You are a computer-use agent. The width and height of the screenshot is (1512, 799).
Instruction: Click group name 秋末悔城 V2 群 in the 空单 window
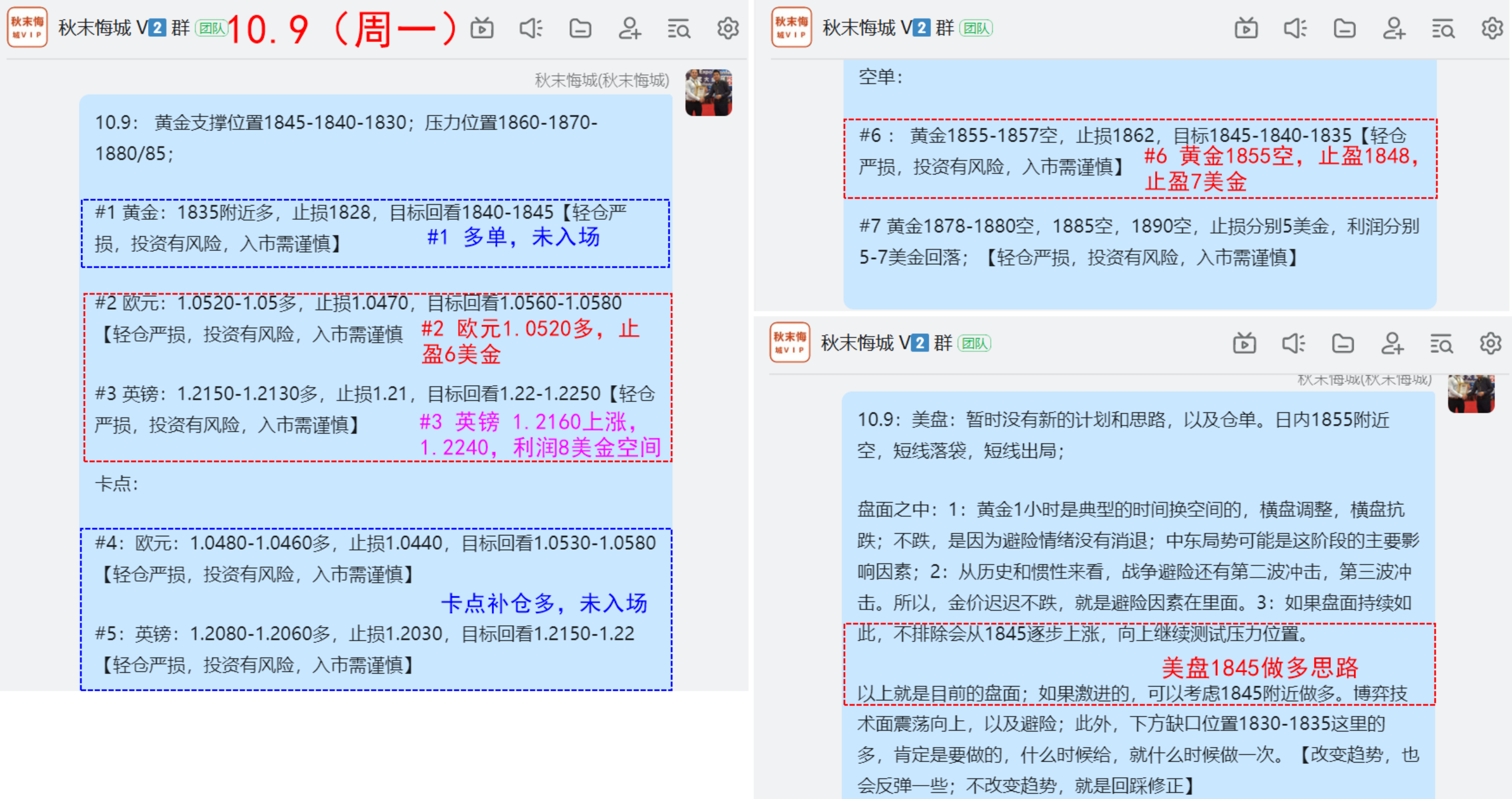tap(888, 28)
